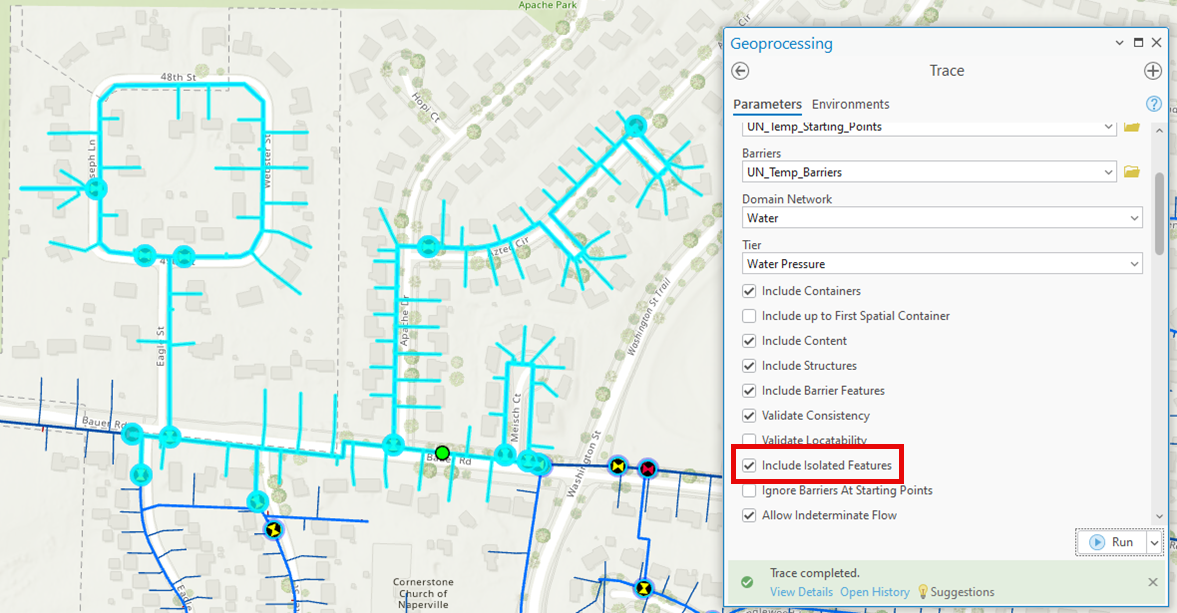Select cyan valve on Aztec Cir
Viewport: 1177px width, 613px height.
pyautogui.click(x=428, y=246)
